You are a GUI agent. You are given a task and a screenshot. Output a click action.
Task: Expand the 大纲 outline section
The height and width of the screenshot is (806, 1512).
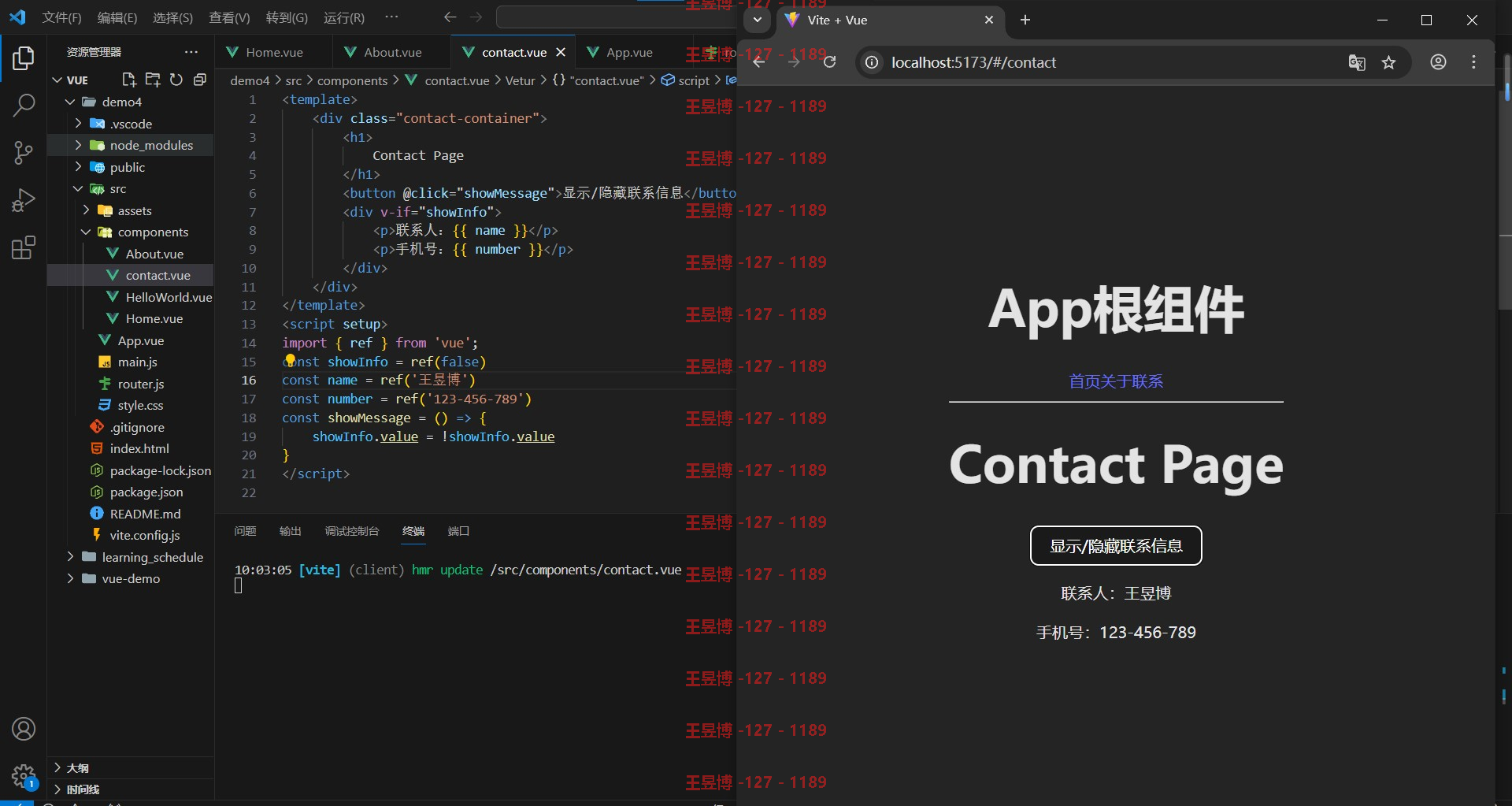coord(57,767)
